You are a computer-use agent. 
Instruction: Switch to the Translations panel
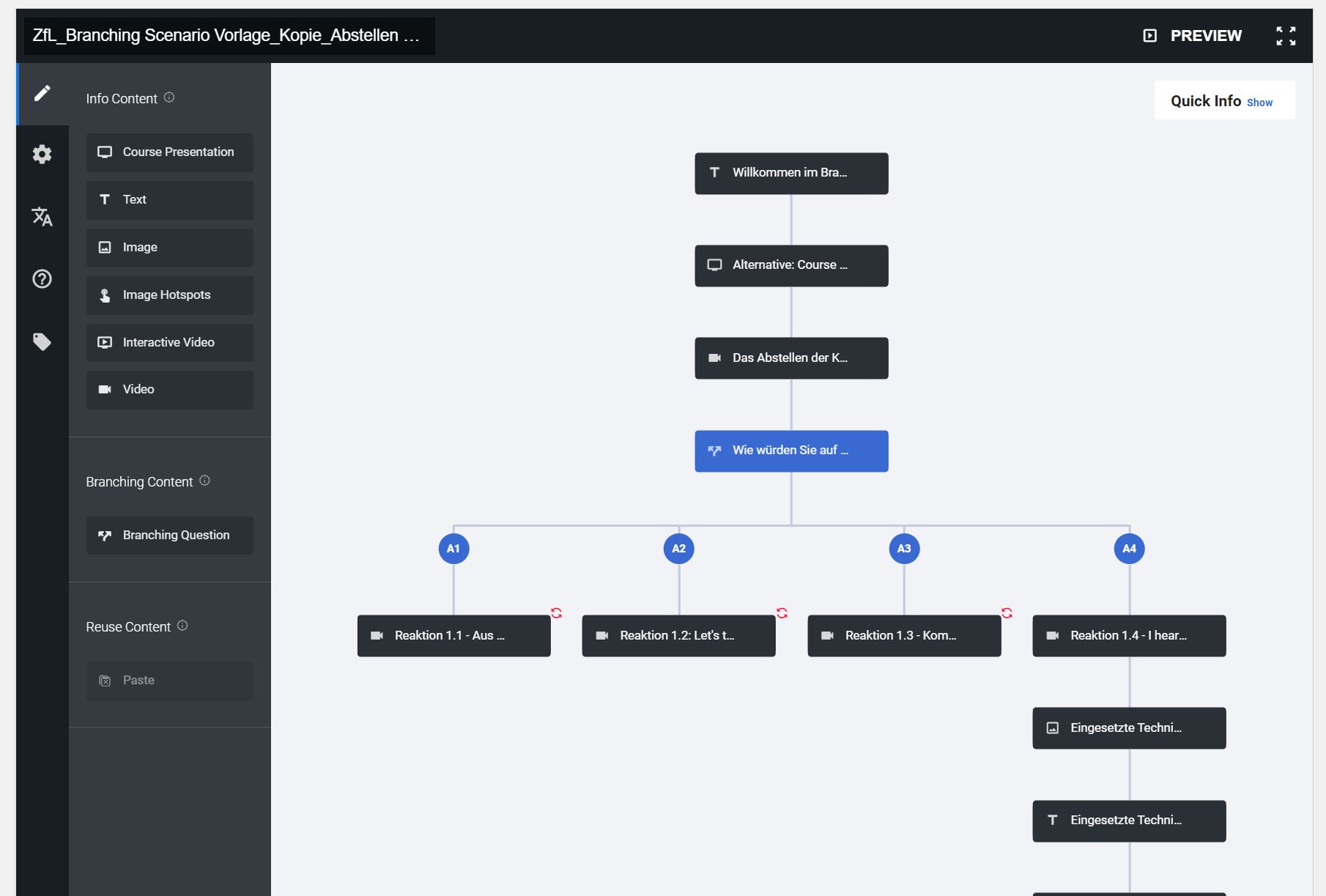point(42,217)
